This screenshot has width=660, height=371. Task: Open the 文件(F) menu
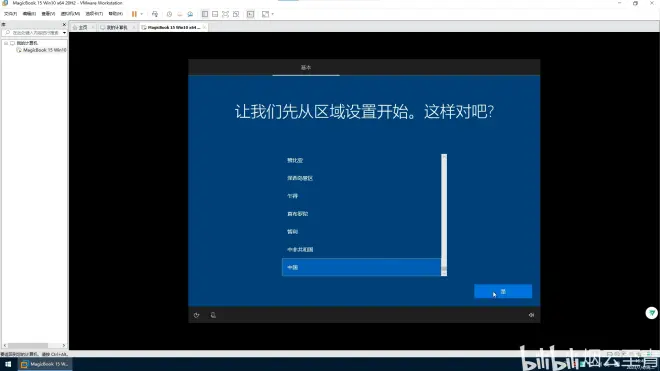pyautogui.click(x=11, y=14)
